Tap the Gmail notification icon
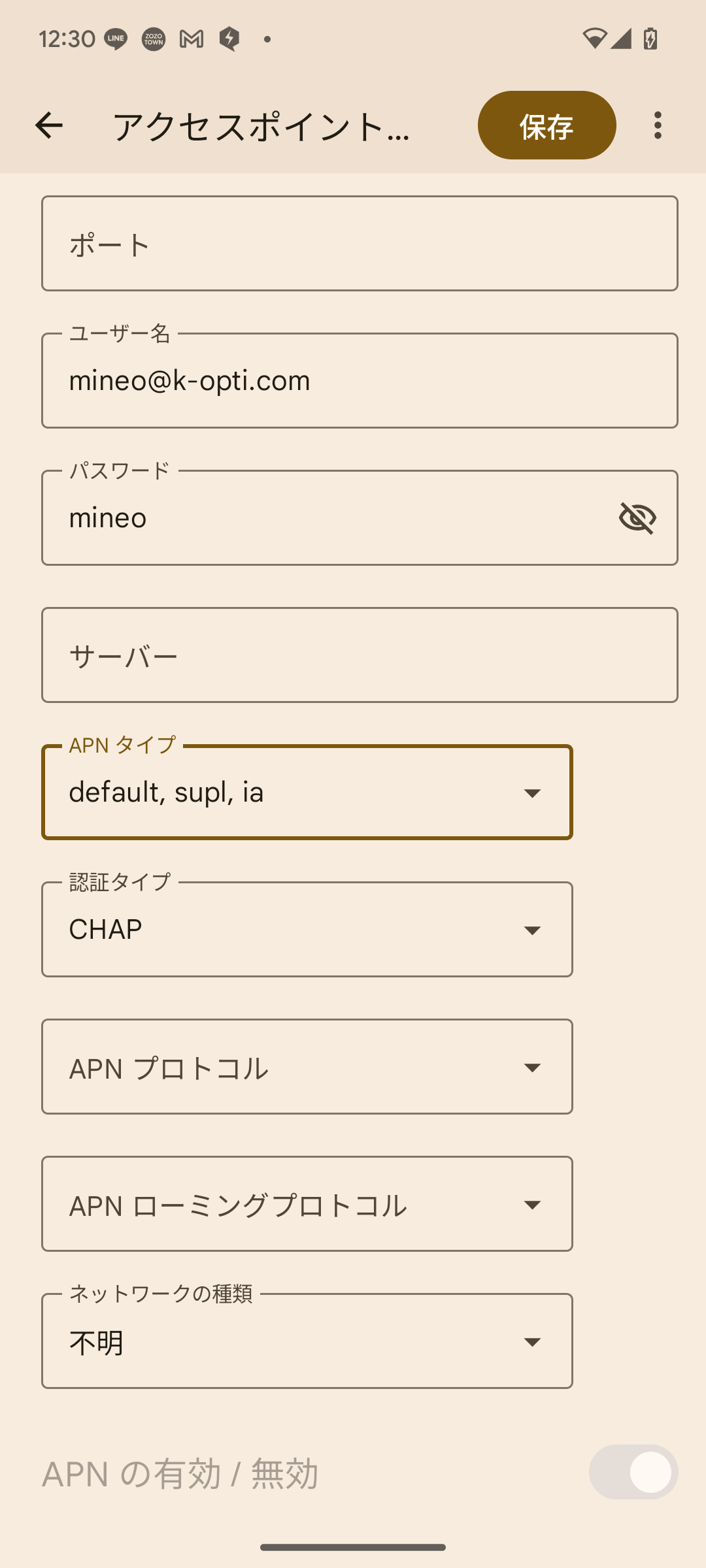 click(x=192, y=39)
